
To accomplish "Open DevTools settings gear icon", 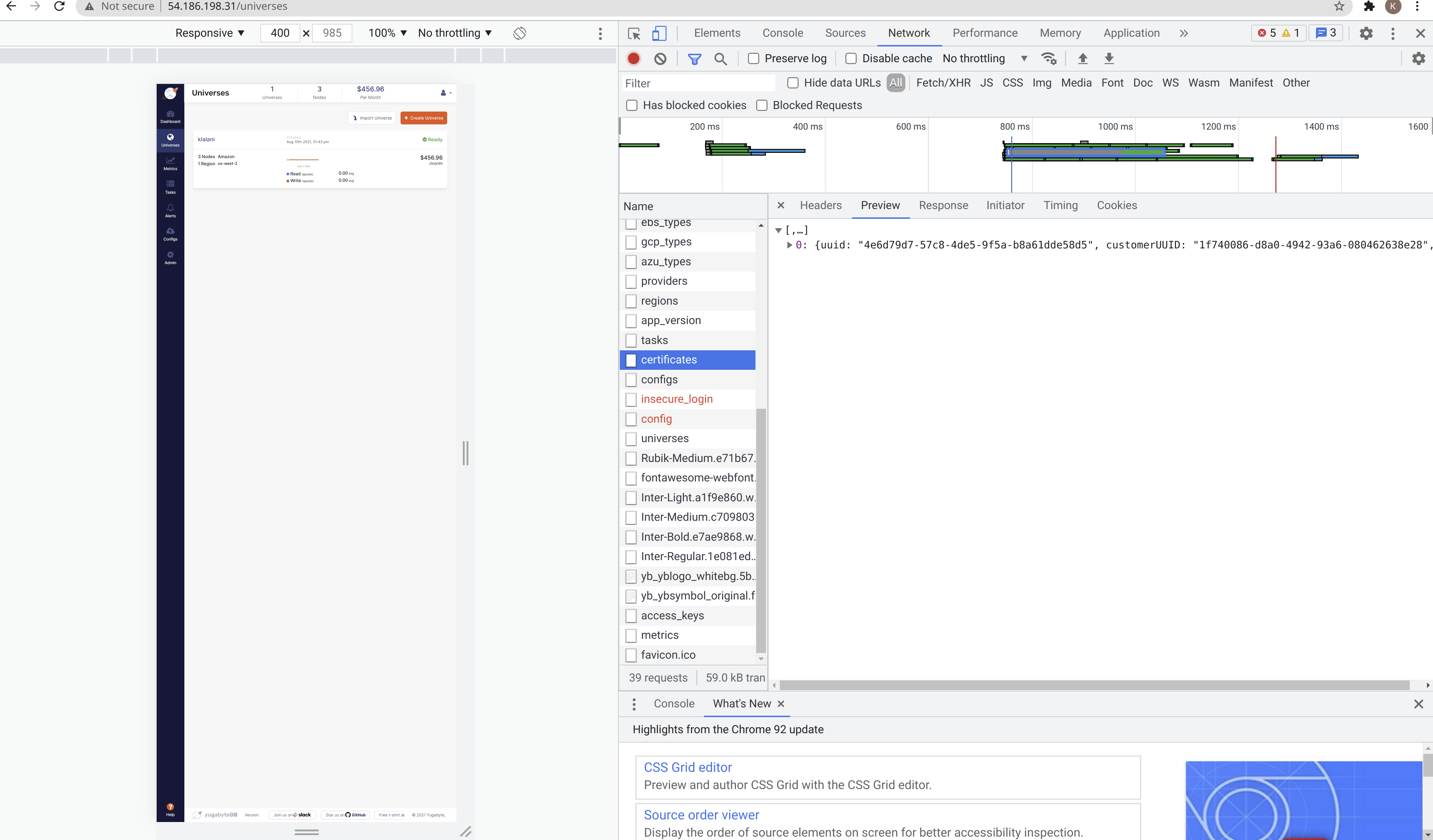I will tap(1366, 33).
